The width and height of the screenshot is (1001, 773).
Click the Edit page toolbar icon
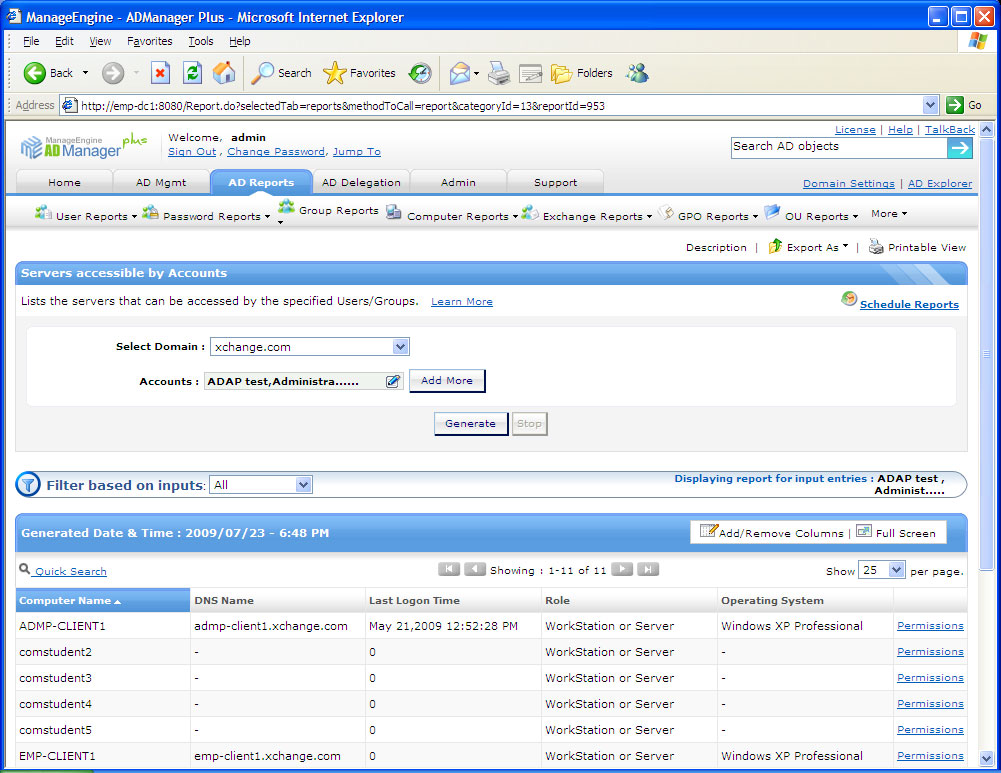[x=530, y=74]
